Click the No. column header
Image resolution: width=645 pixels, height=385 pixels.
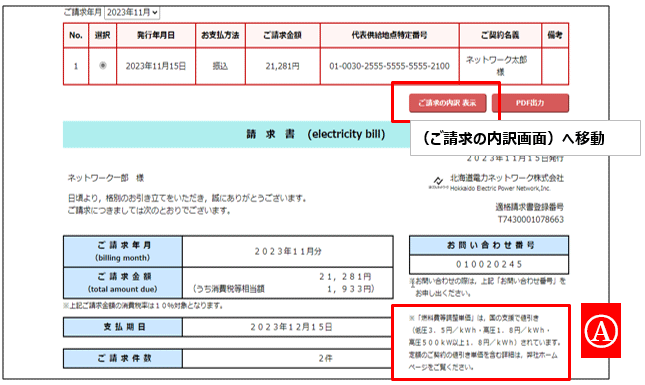76,35
